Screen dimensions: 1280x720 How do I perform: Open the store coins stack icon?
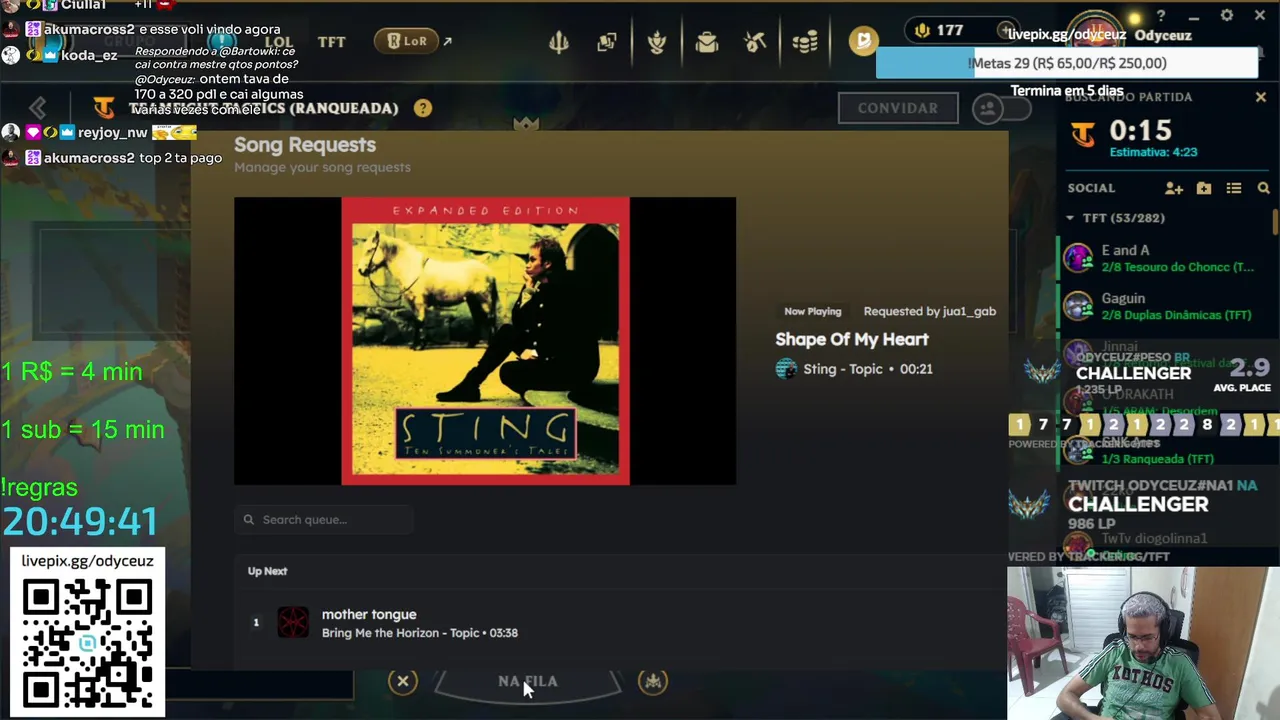[805, 42]
